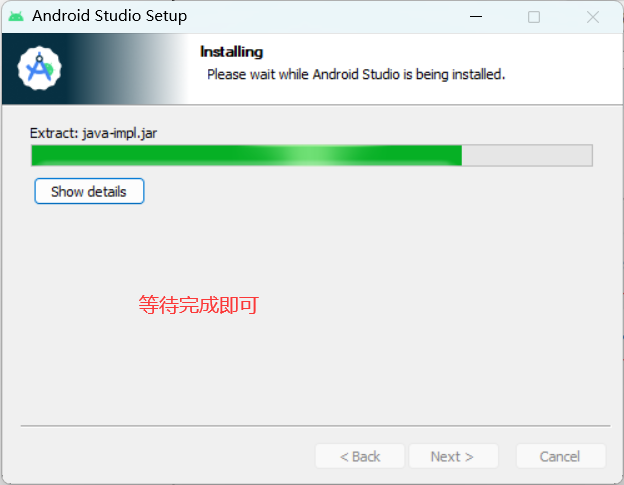Image resolution: width=624 pixels, height=485 pixels.
Task: Click the grey unfilled part of progress bar
Action: pos(527,156)
